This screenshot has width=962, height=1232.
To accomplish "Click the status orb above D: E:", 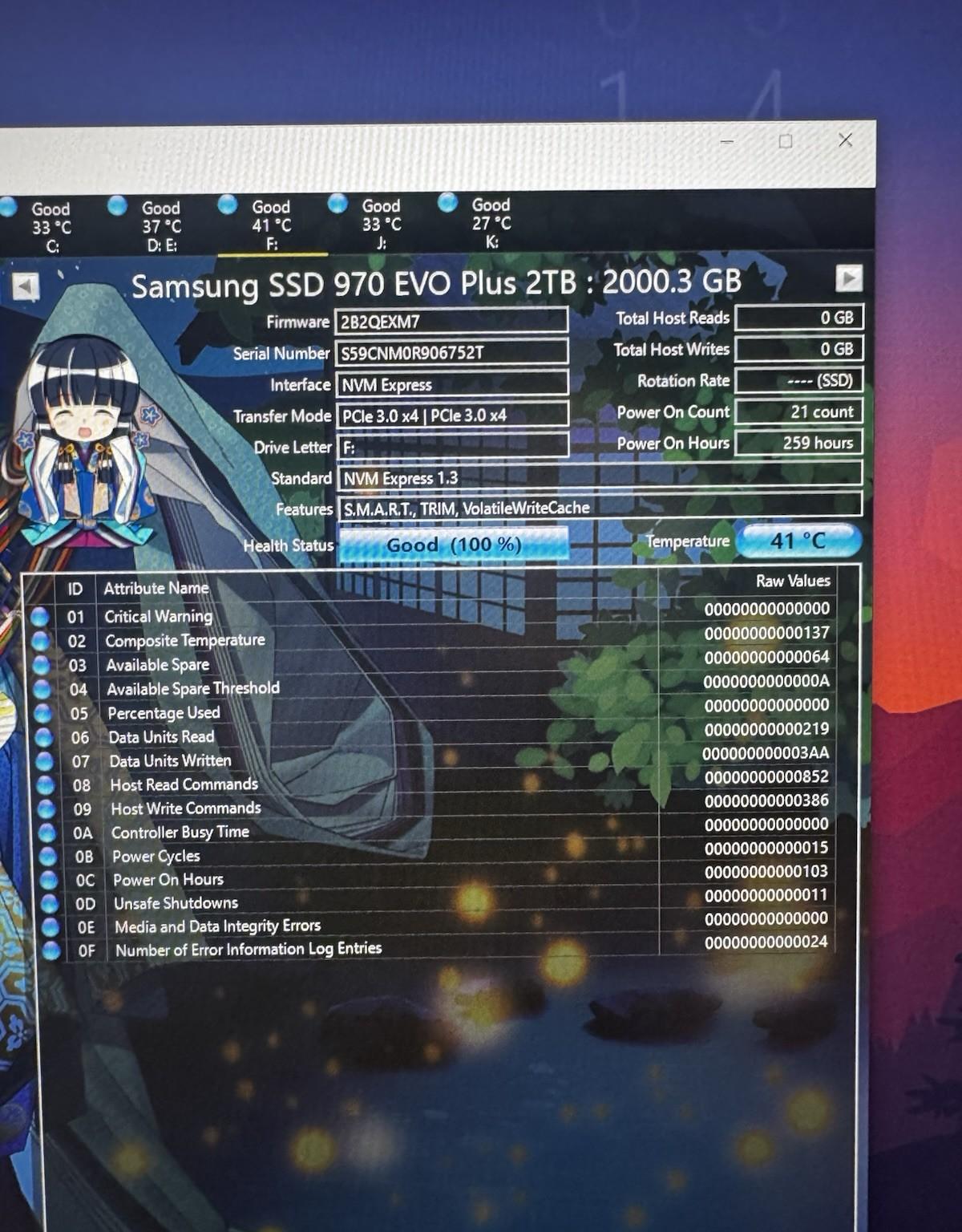I will [118, 205].
